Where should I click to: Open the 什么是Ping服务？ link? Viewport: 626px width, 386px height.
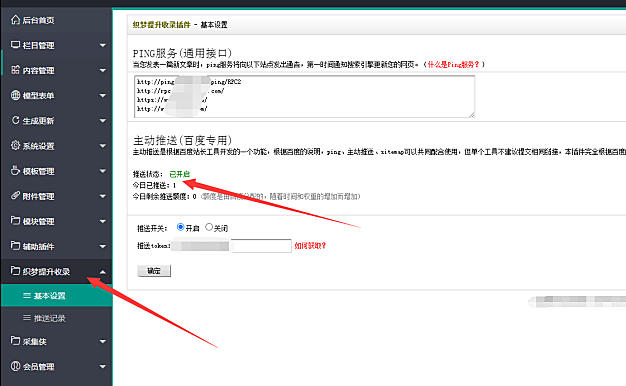(x=453, y=64)
